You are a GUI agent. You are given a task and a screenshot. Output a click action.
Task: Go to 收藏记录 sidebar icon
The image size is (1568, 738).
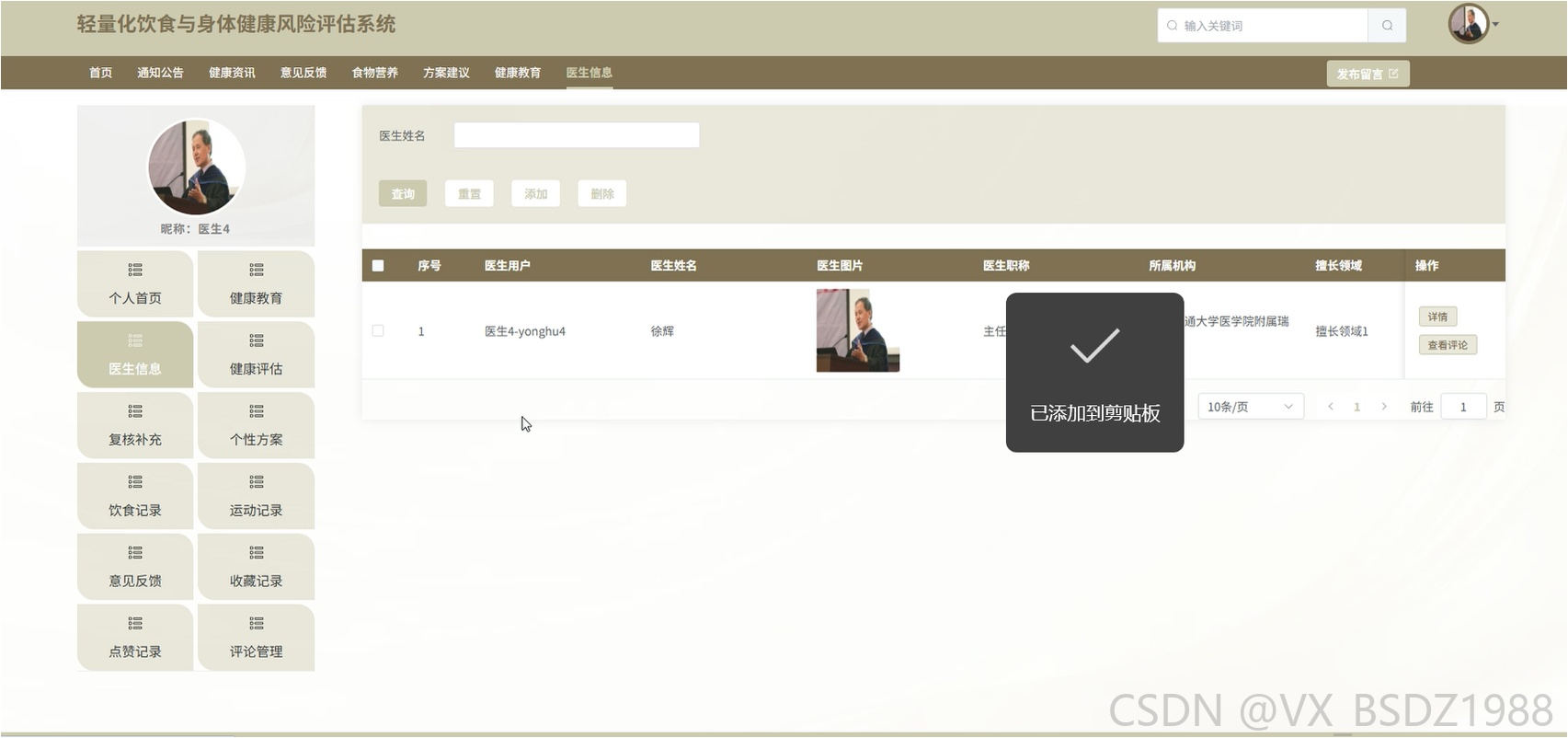coord(256,553)
